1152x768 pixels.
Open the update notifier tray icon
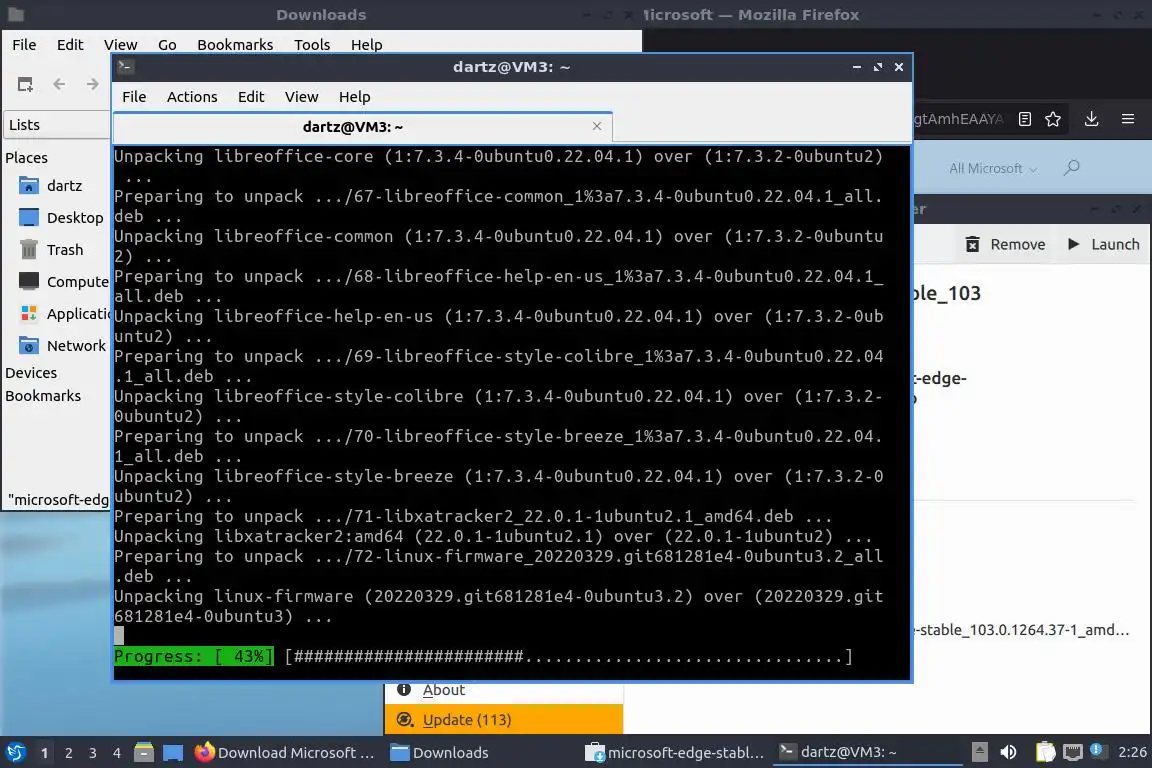click(x=1097, y=750)
